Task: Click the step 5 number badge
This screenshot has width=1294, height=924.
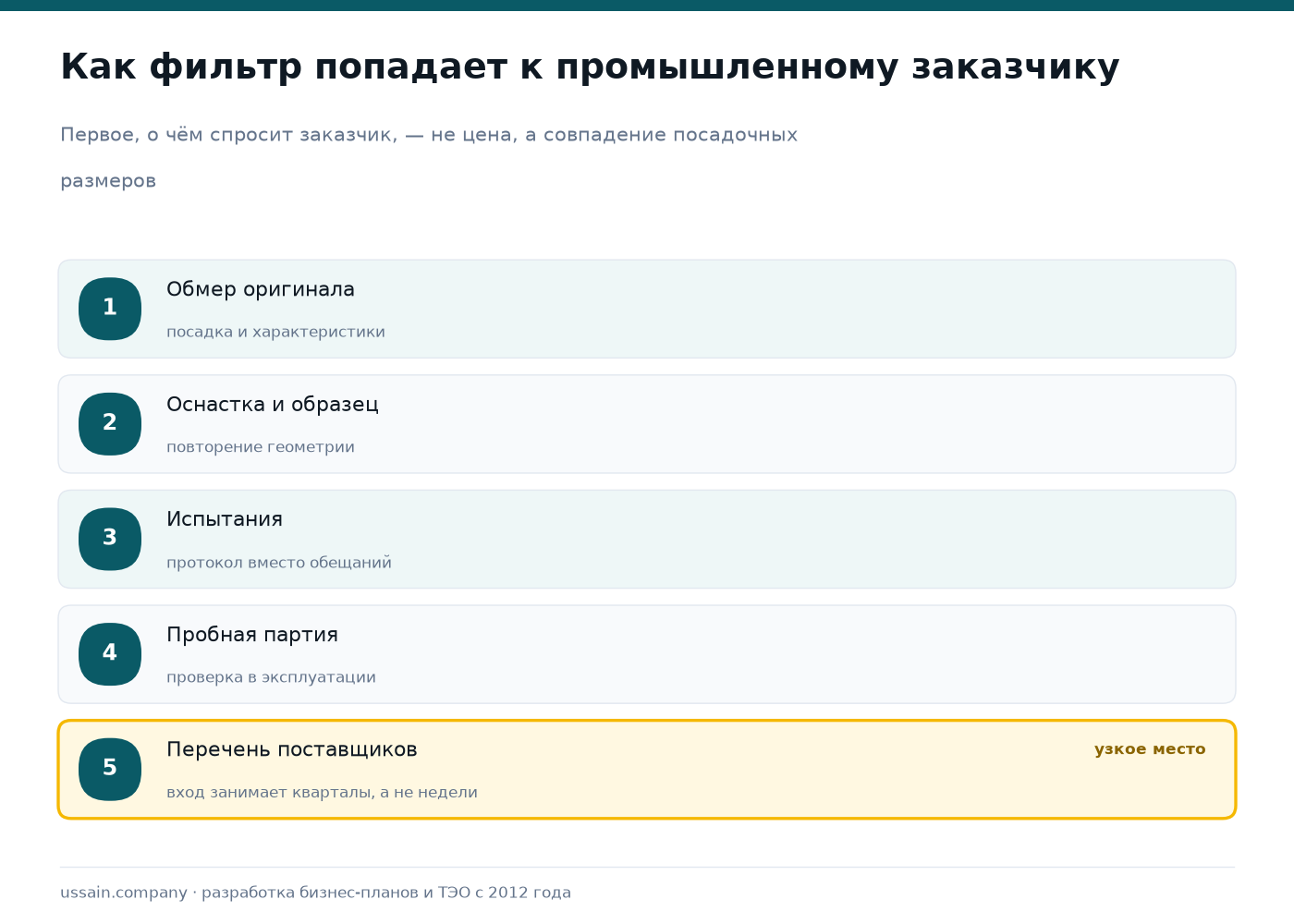Action: point(110,770)
